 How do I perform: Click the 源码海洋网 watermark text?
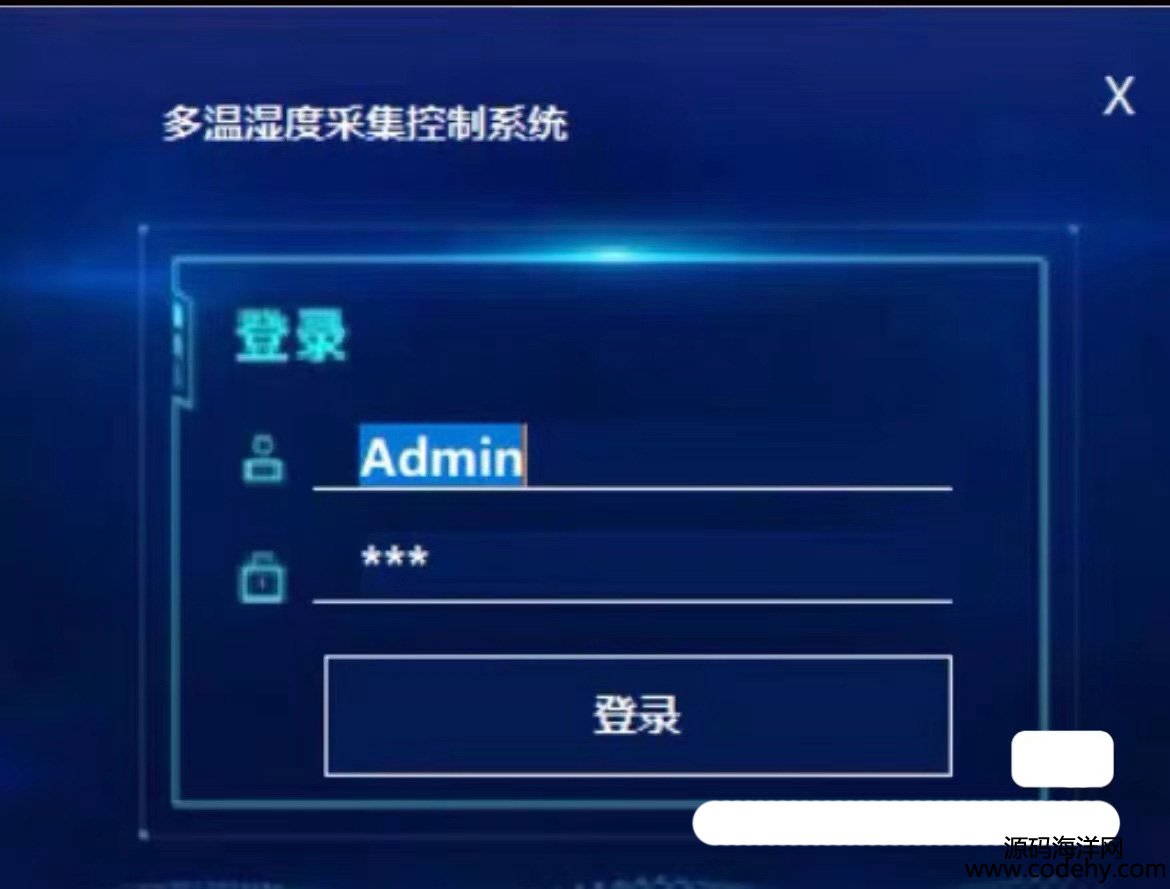1063,848
